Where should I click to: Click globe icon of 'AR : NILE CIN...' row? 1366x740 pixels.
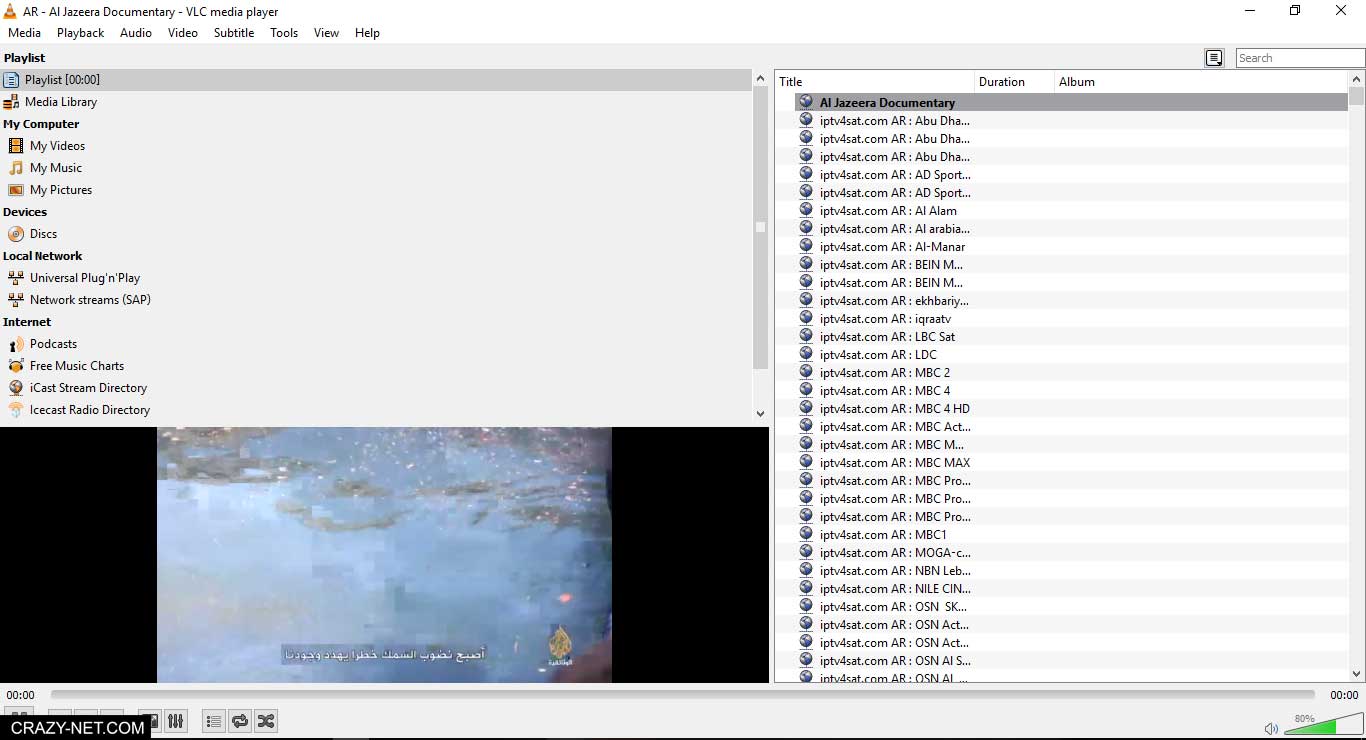[806, 588]
